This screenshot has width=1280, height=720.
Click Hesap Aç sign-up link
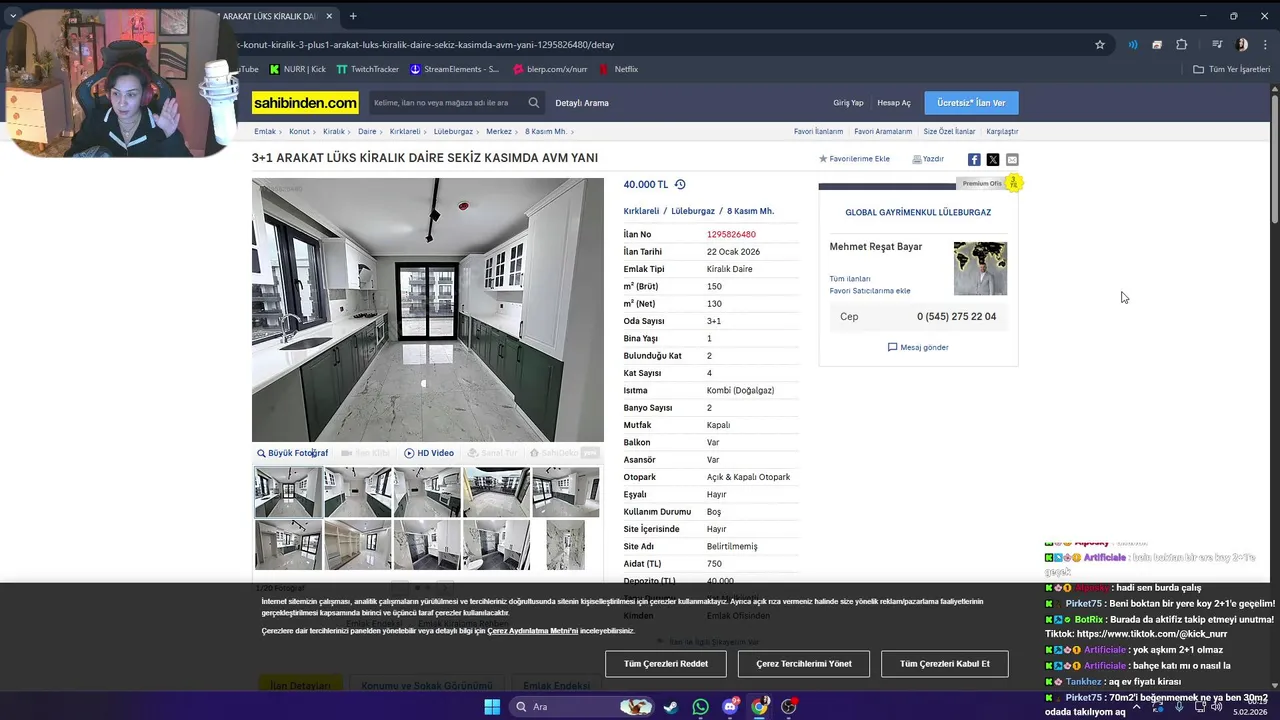tap(894, 103)
